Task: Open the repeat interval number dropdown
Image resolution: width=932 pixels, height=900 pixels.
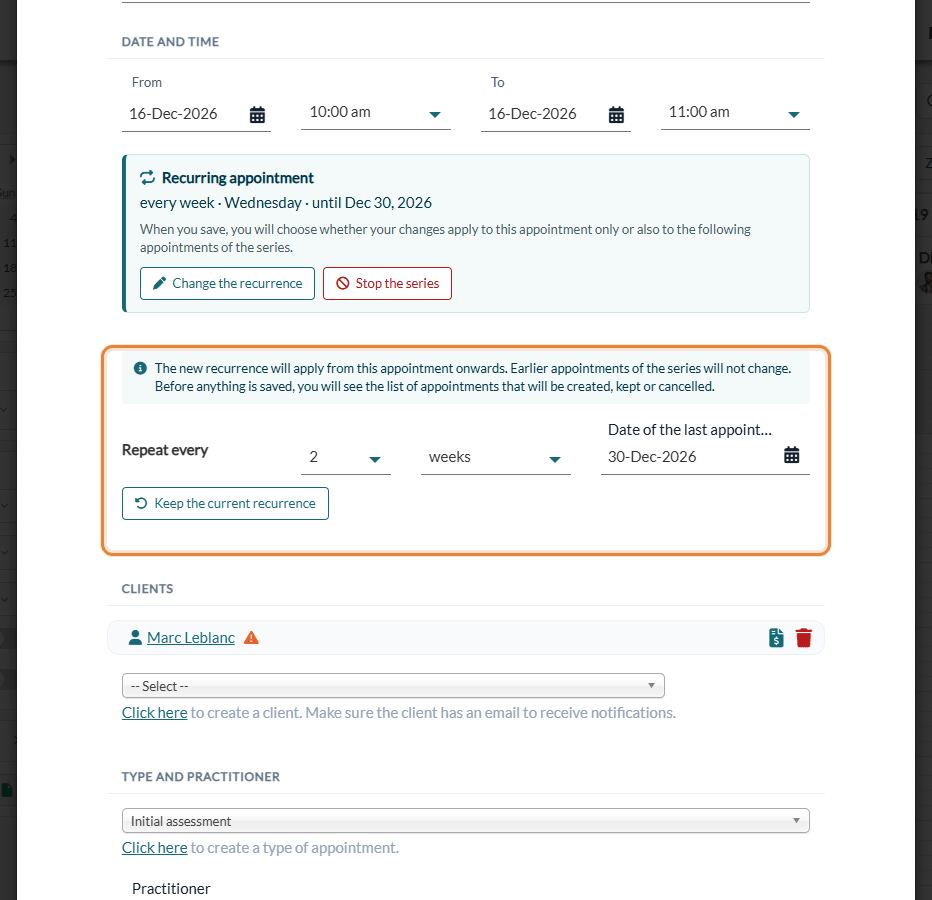Action: (x=345, y=457)
